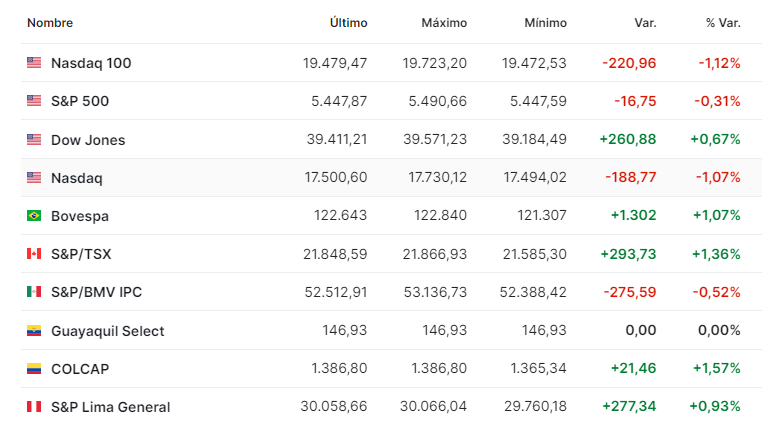Click the Ecuador flag beside Guayaquil Select
This screenshot has height=423, width=762.
point(34,331)
